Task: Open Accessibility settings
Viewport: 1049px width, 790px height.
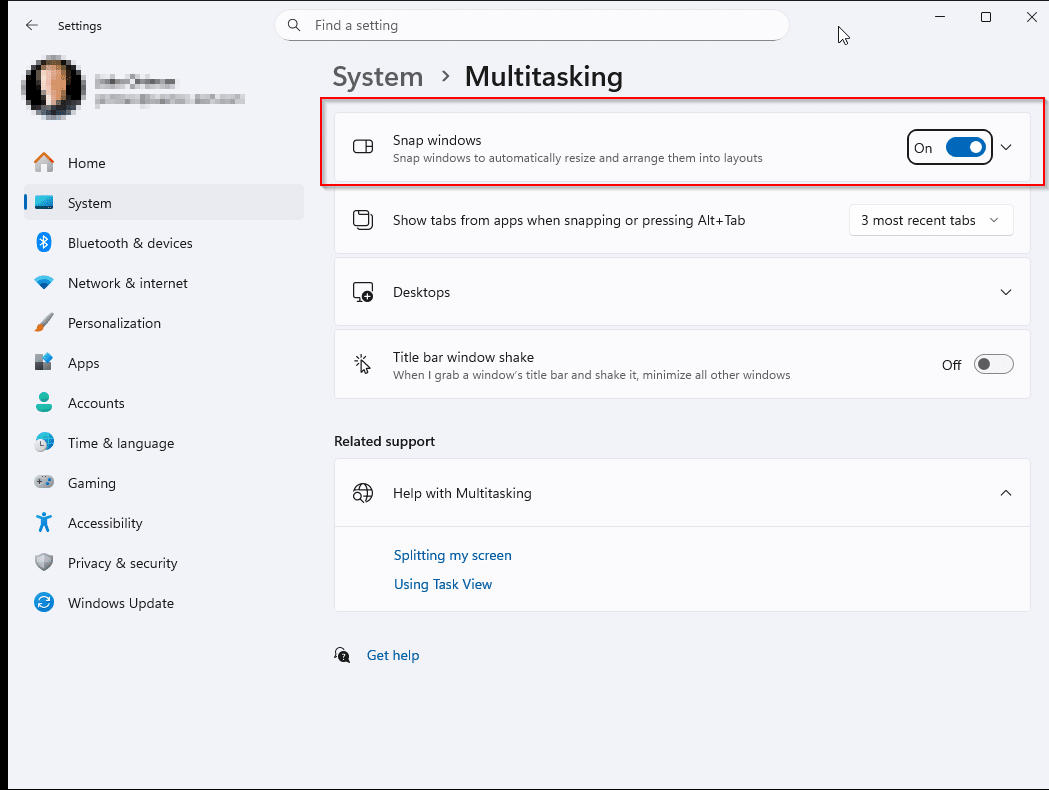Action: [164, 522]
